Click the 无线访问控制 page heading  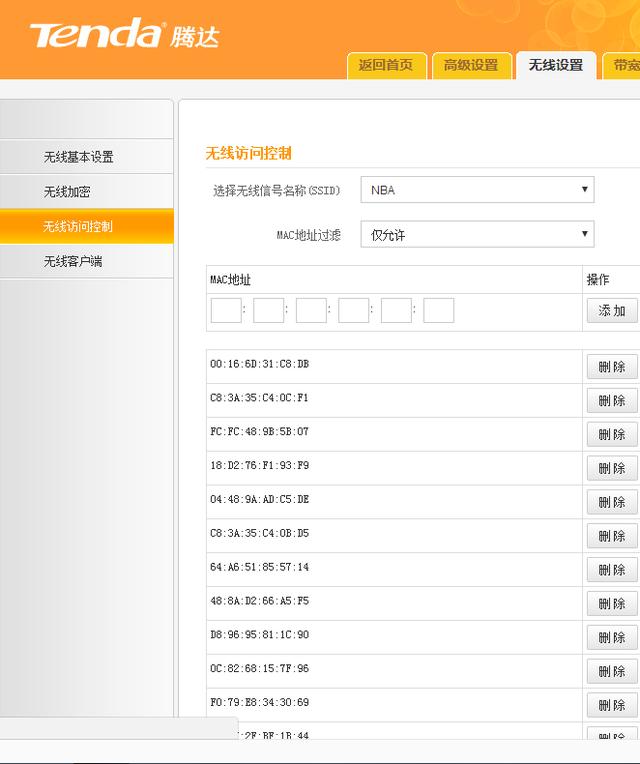(248, 153)
